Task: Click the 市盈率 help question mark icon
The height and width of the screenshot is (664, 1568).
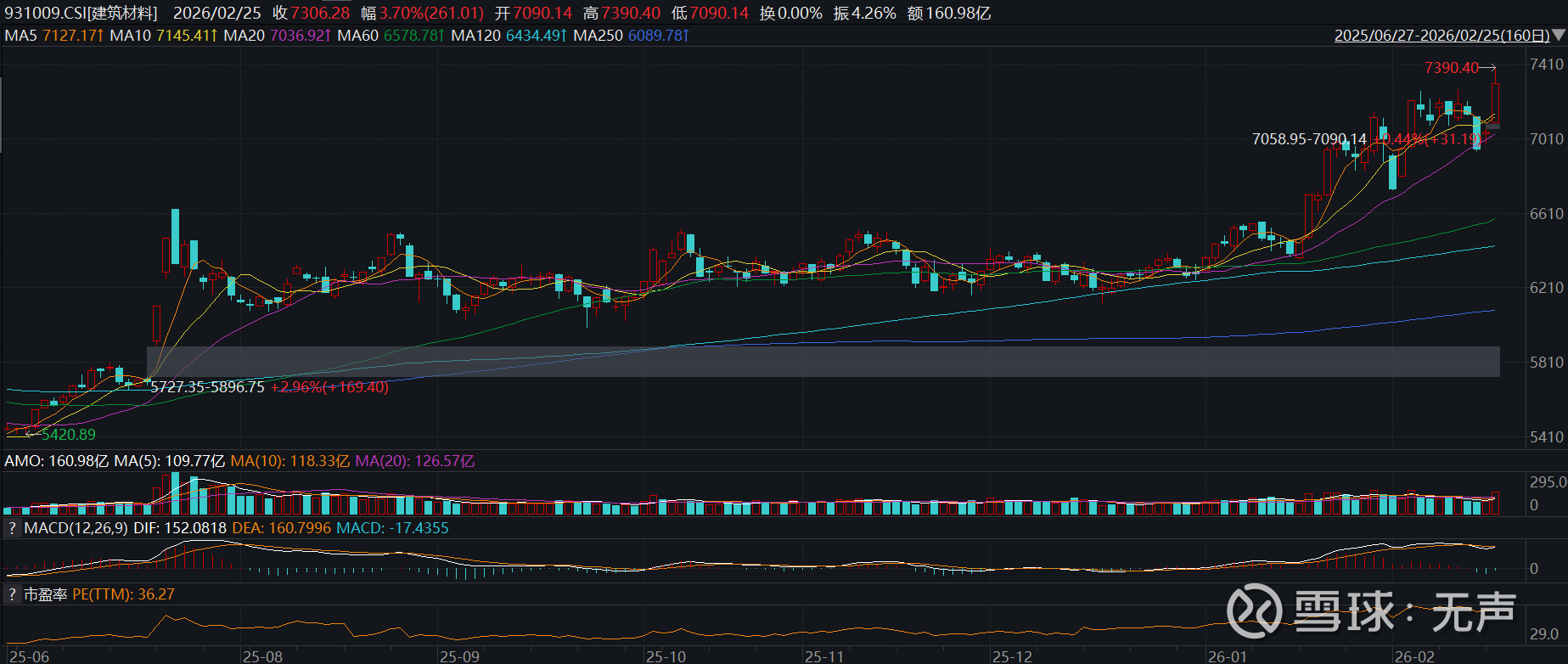Action: click(12, 594)
